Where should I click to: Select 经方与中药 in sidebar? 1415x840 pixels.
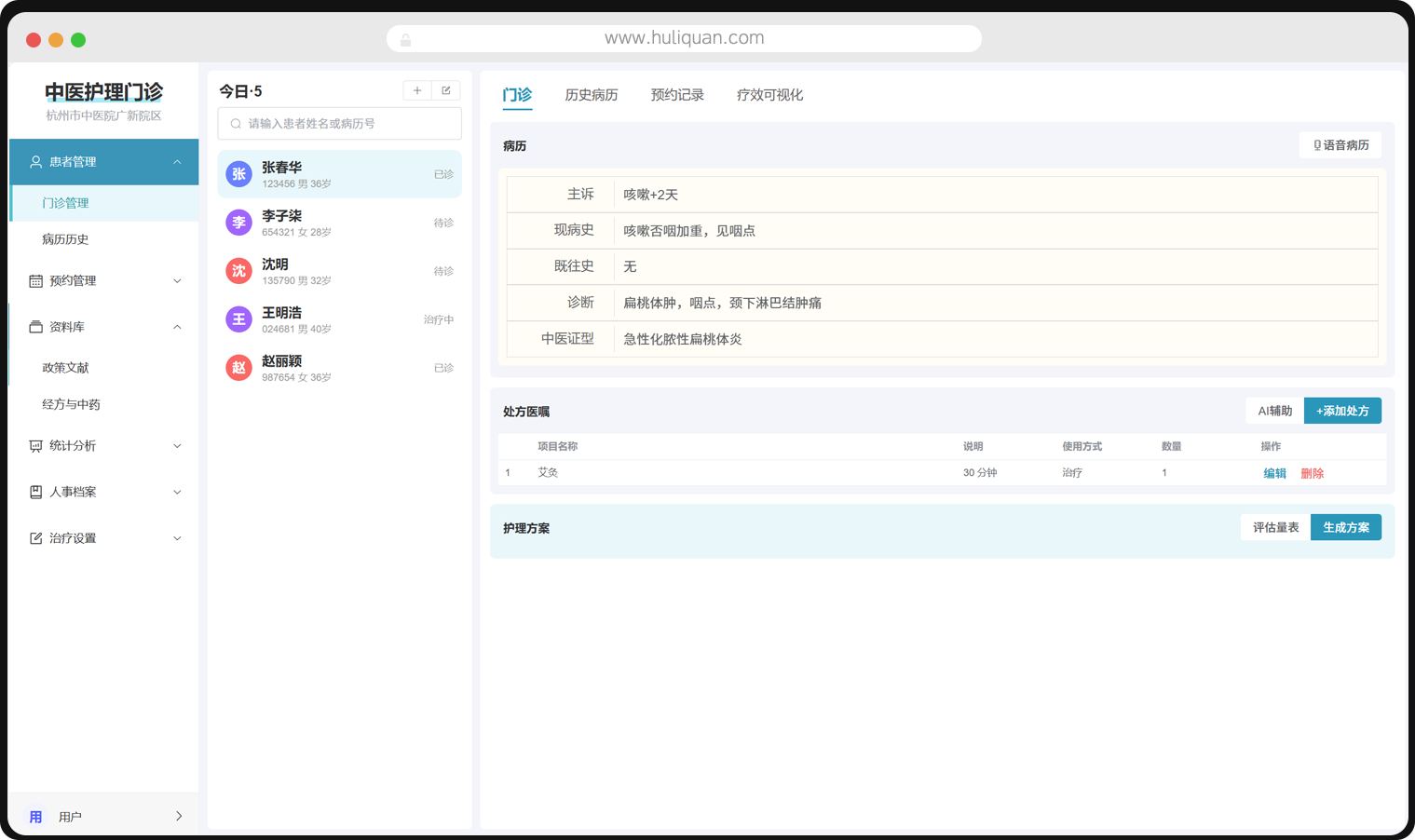(x=71, y=404)
